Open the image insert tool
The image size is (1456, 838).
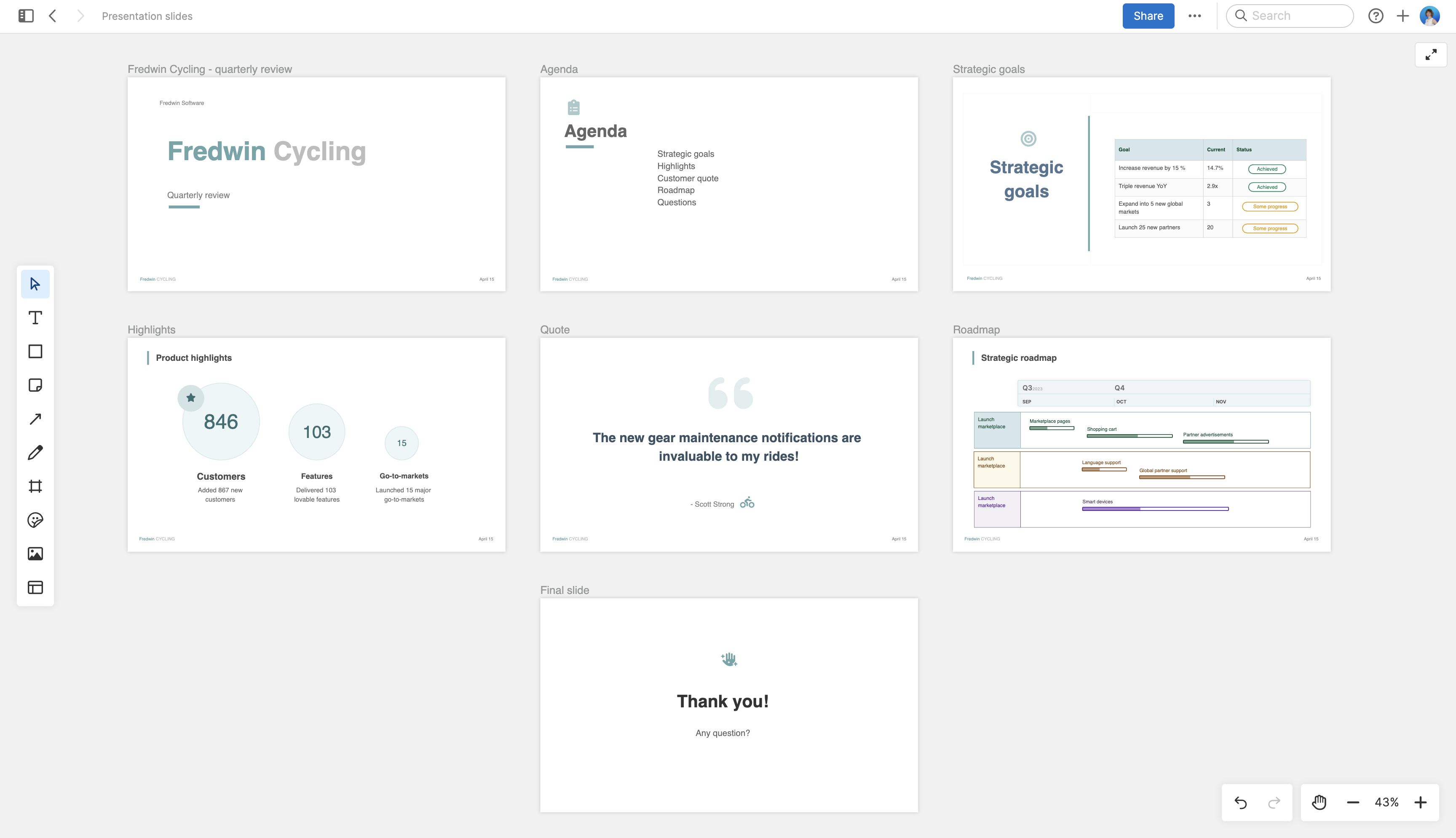pos(35,554)
